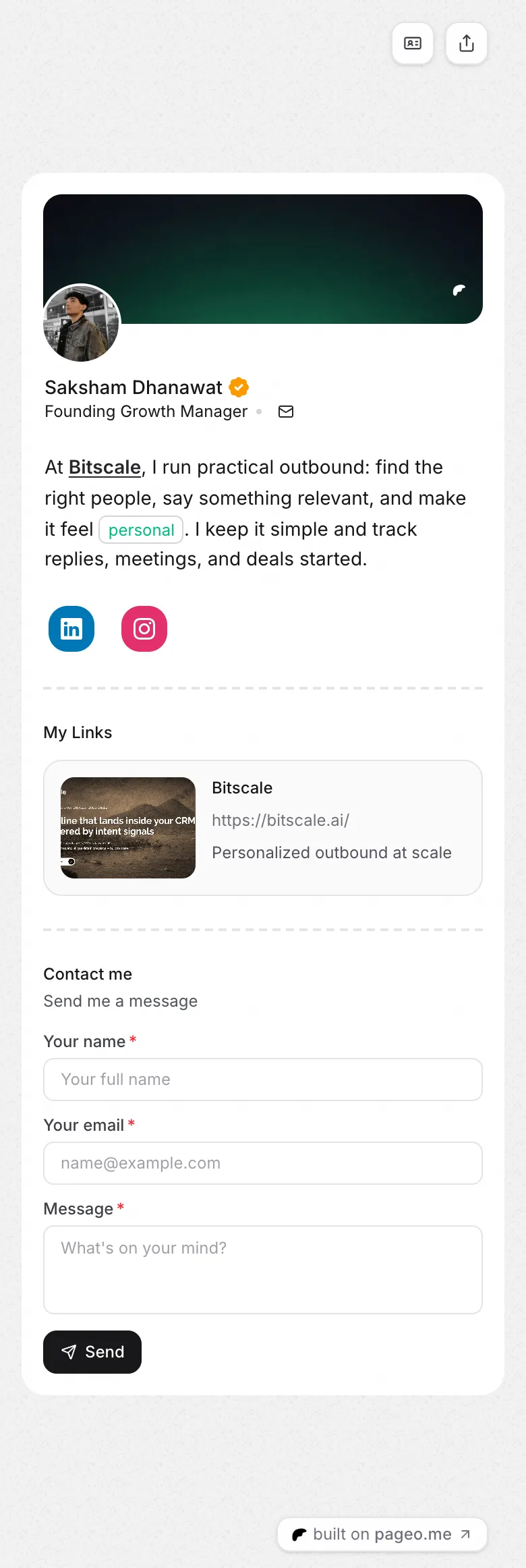The image size is (526, 1568).
Task: Click the arrow icon beside pageo.me
Action: (465, 1534)
